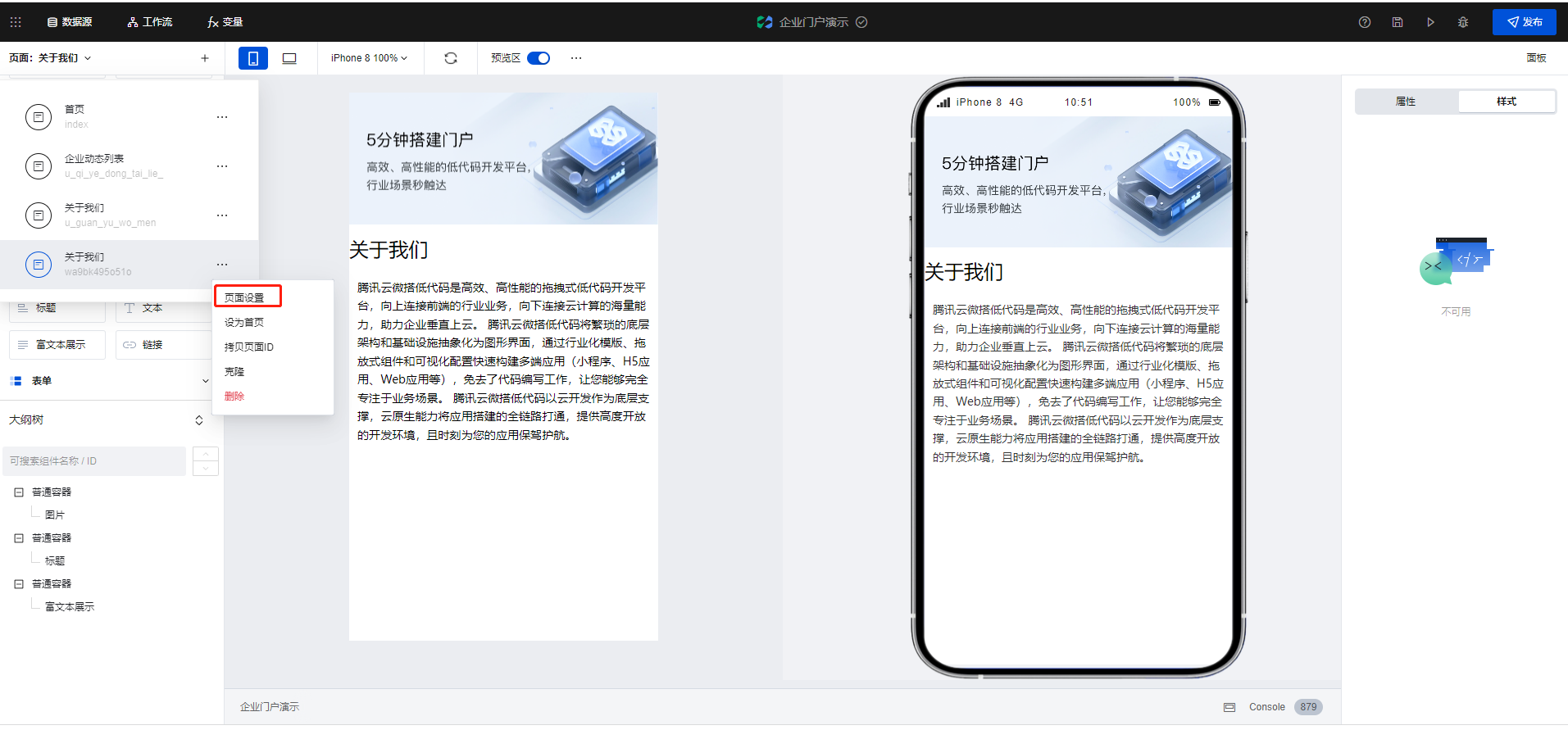Select 关于我们 heading in the editor canvas
The width and height of the screenshot is (1568, 730).
389,250
